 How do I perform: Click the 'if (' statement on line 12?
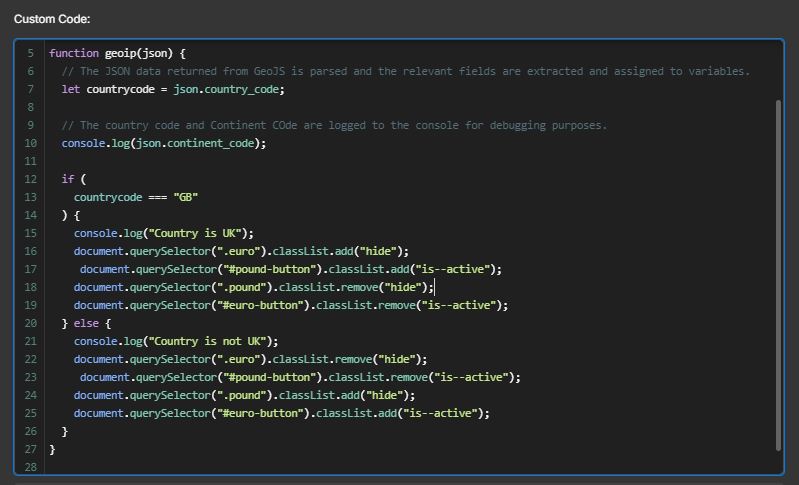tap(74, 179)
